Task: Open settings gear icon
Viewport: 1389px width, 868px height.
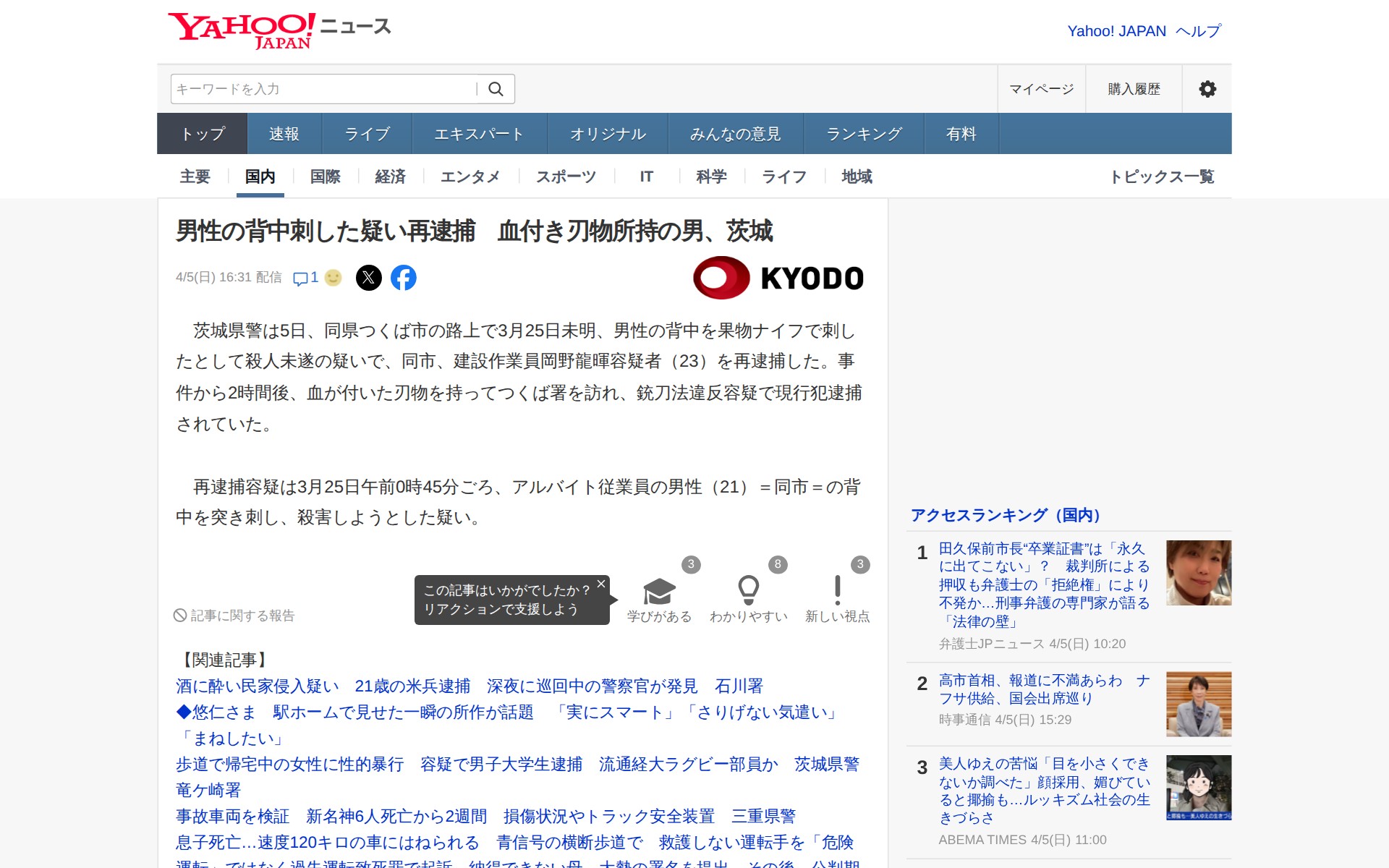Action: [x=1207, y=89]
